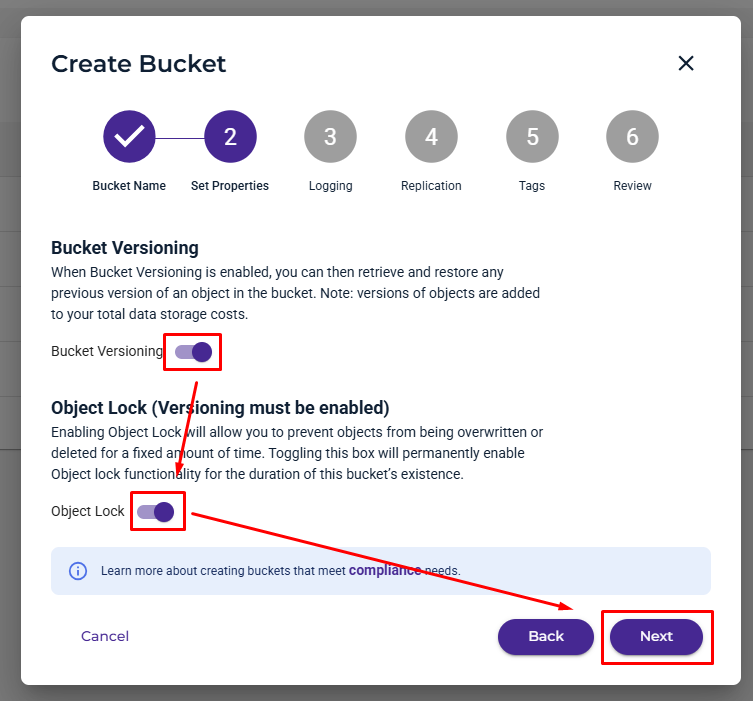Select step 2 Set Properties circle
This screenshot has width=753, height=701.
coord(231,137)
